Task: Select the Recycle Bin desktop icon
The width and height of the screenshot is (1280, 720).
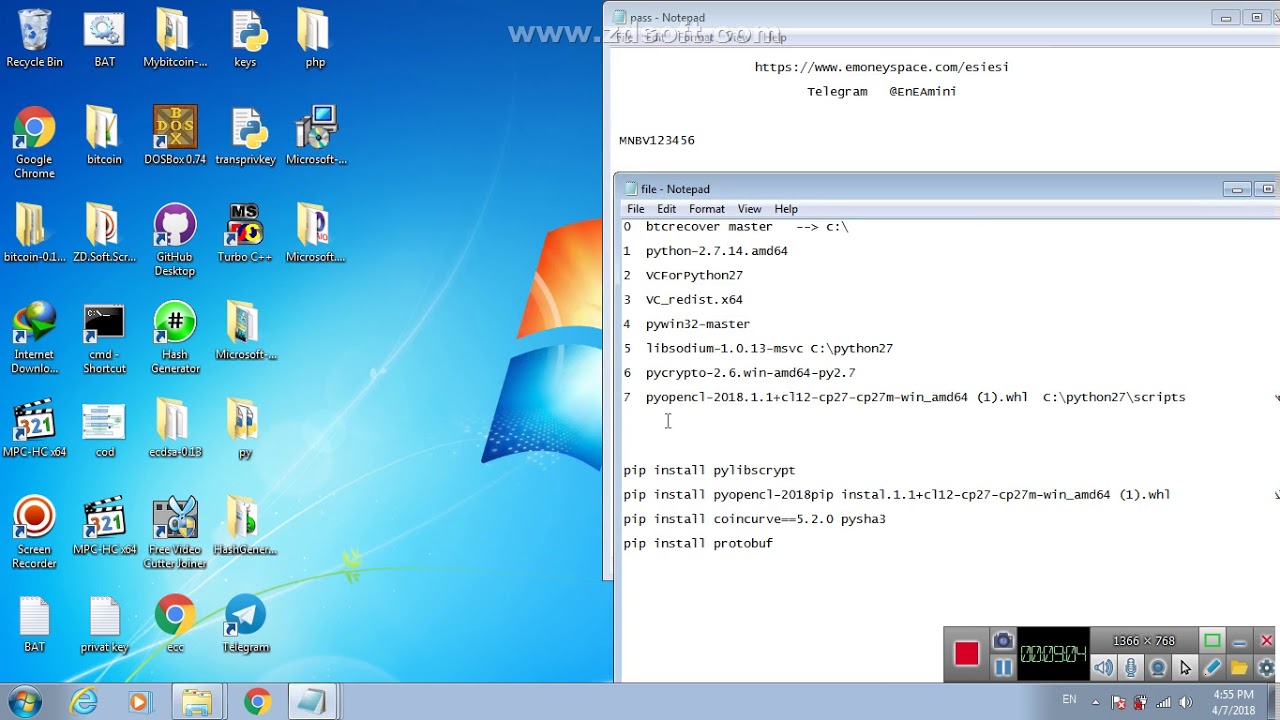Action: (x=35, y=39)
